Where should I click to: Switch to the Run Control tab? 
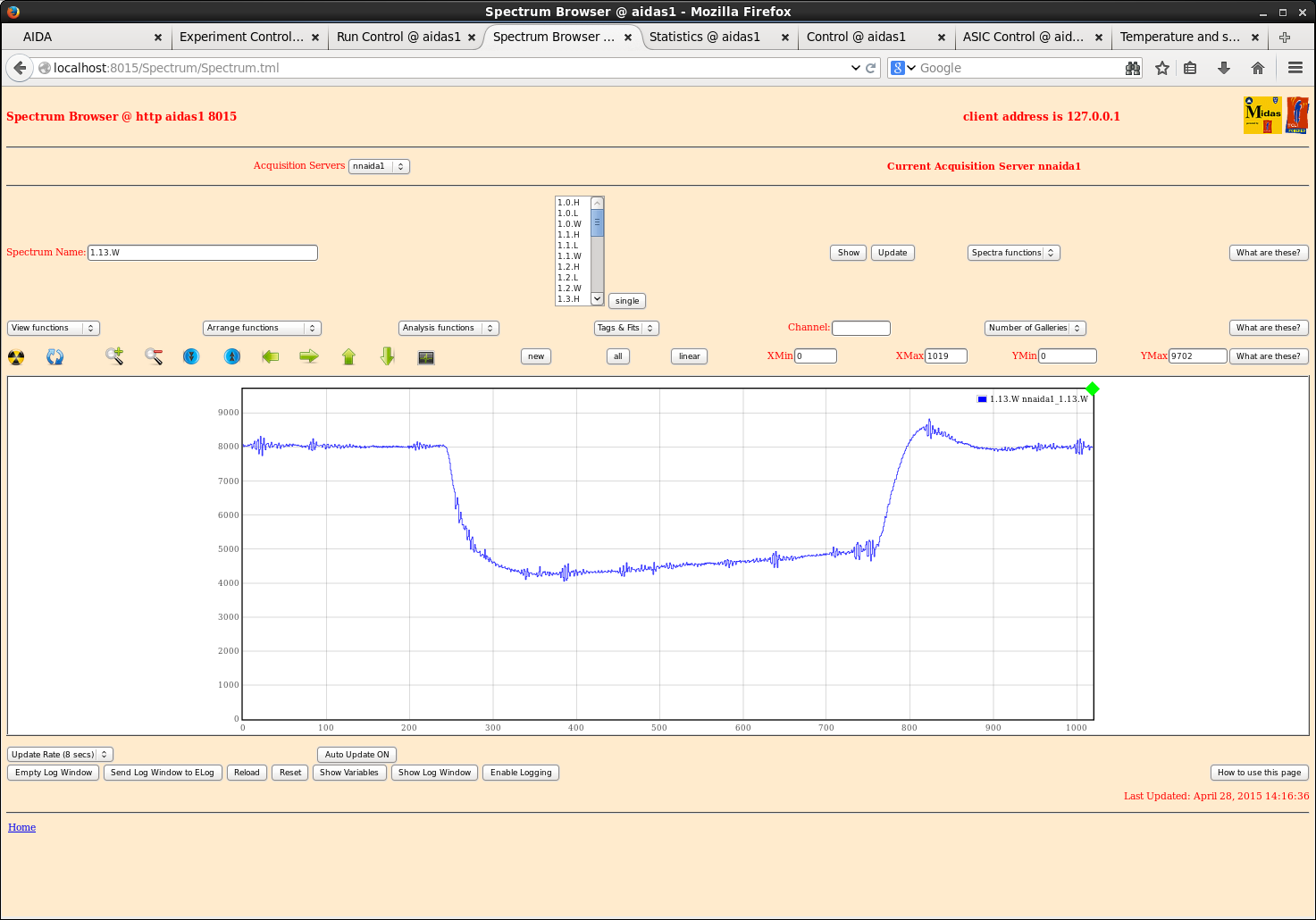point(398,37)
